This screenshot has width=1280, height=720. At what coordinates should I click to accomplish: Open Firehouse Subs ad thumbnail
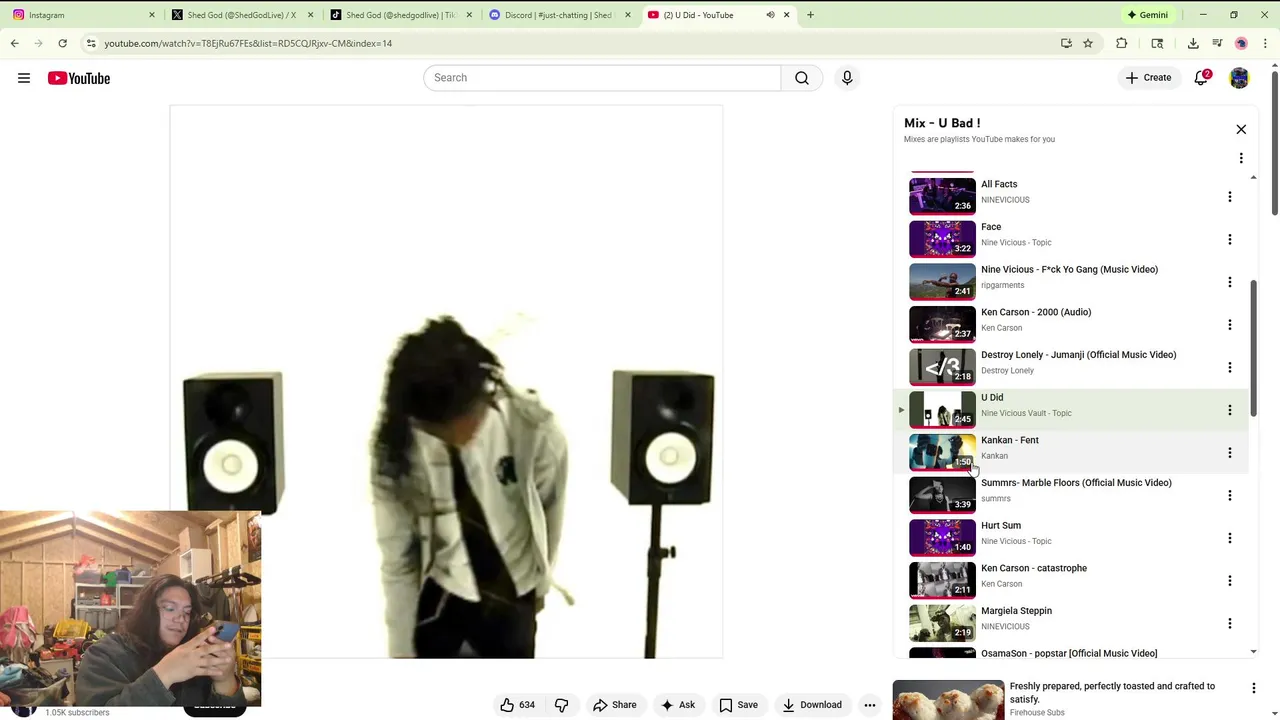pyautogui.click(x=948, y=700)
